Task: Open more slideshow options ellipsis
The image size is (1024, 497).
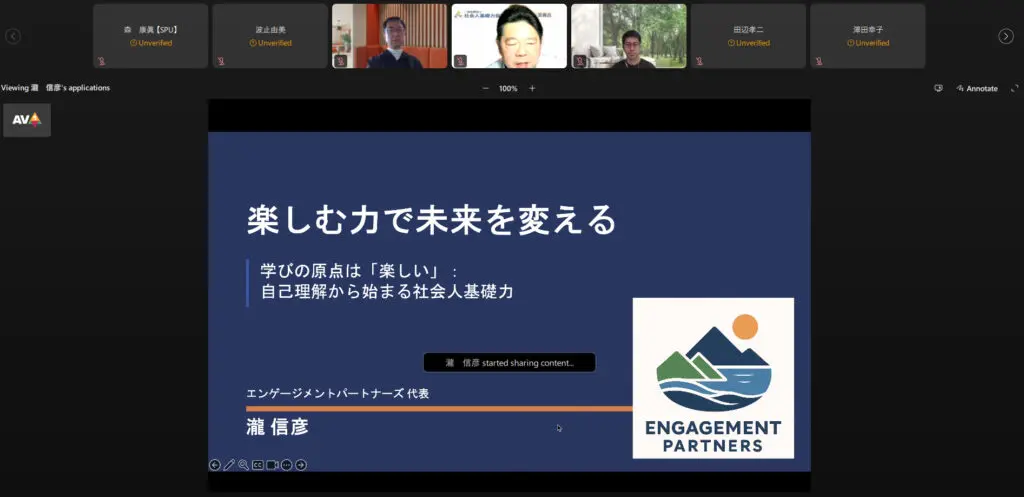Action: (x=286, y=465)
